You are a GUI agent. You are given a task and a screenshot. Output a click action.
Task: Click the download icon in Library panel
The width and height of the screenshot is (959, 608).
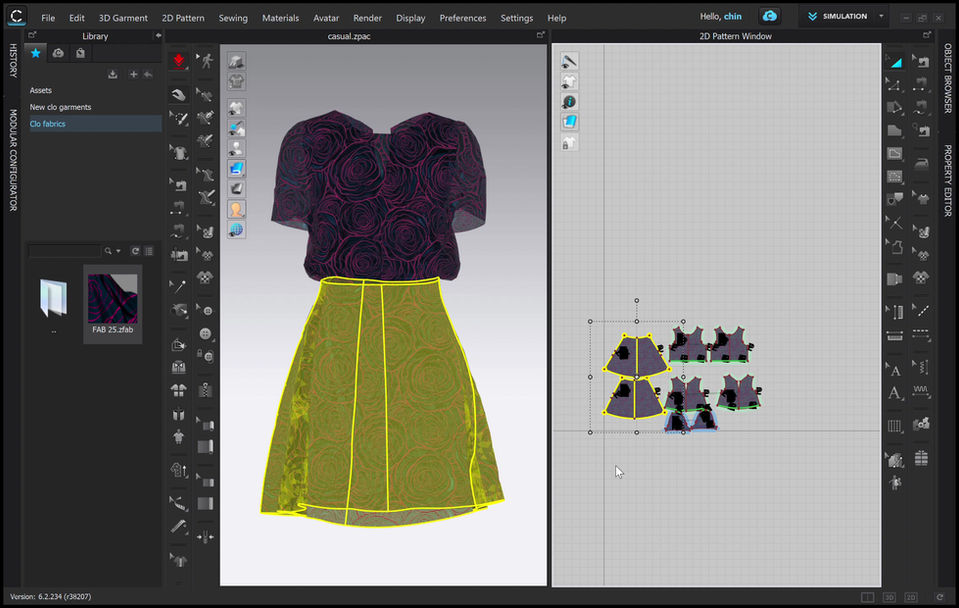coord(113,74)
